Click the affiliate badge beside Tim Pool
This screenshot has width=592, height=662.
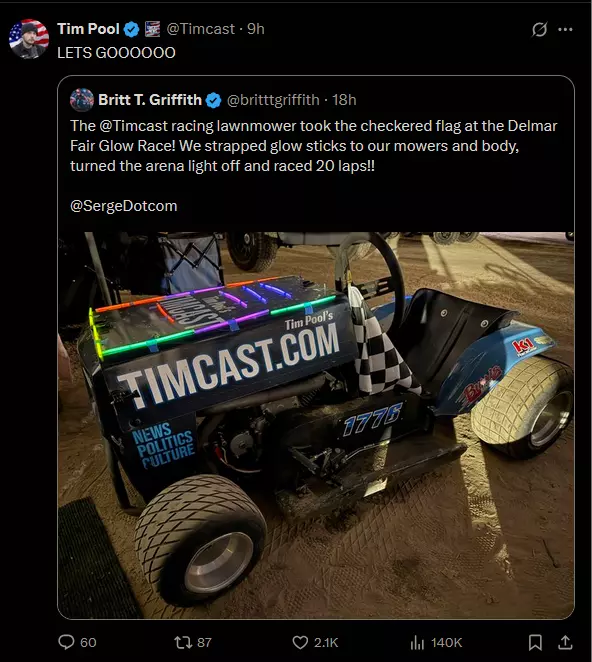pyautogui.click(x=152, y=29)
